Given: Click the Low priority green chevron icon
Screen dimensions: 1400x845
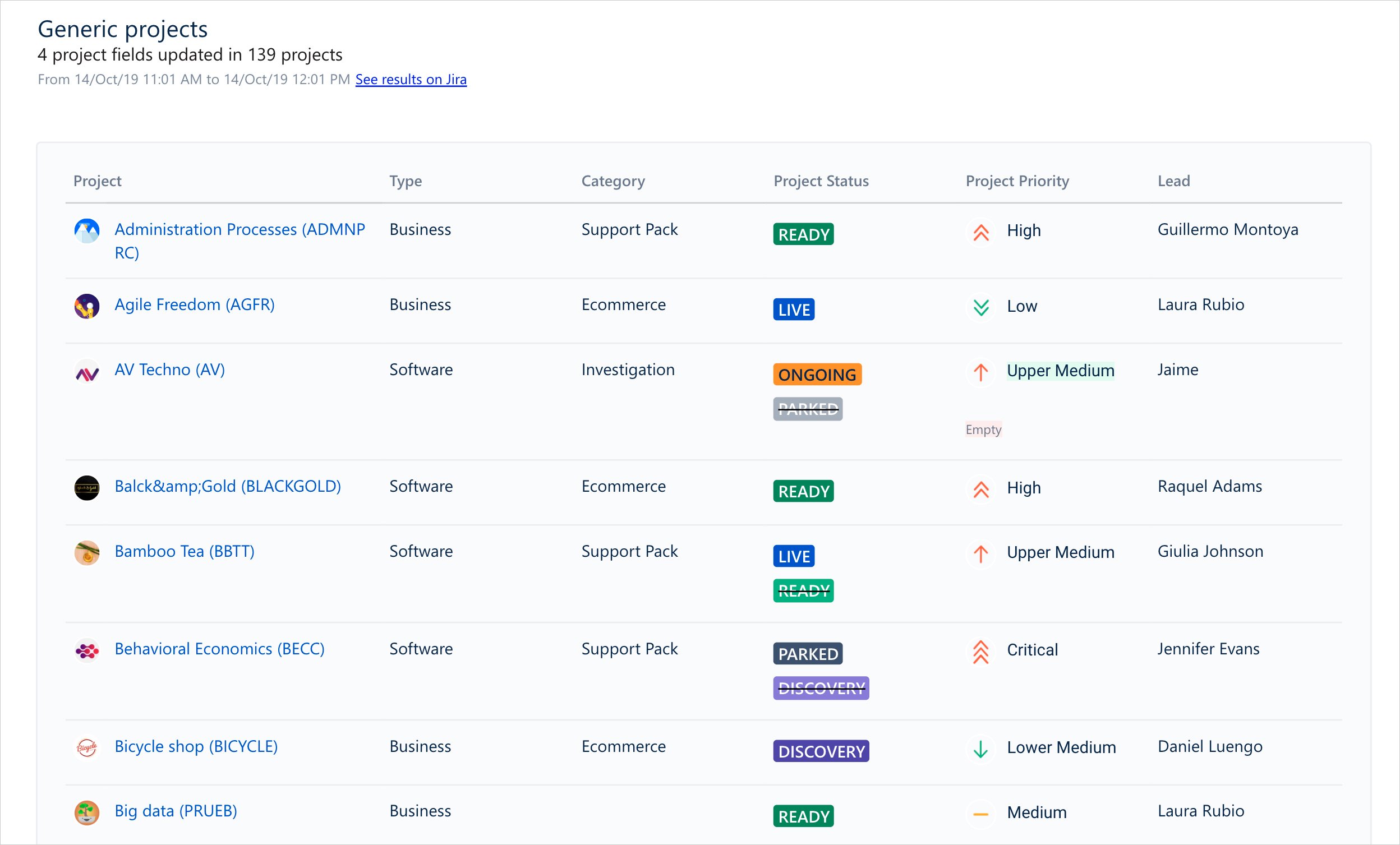Looking at the screenshot, I should 980,307.
